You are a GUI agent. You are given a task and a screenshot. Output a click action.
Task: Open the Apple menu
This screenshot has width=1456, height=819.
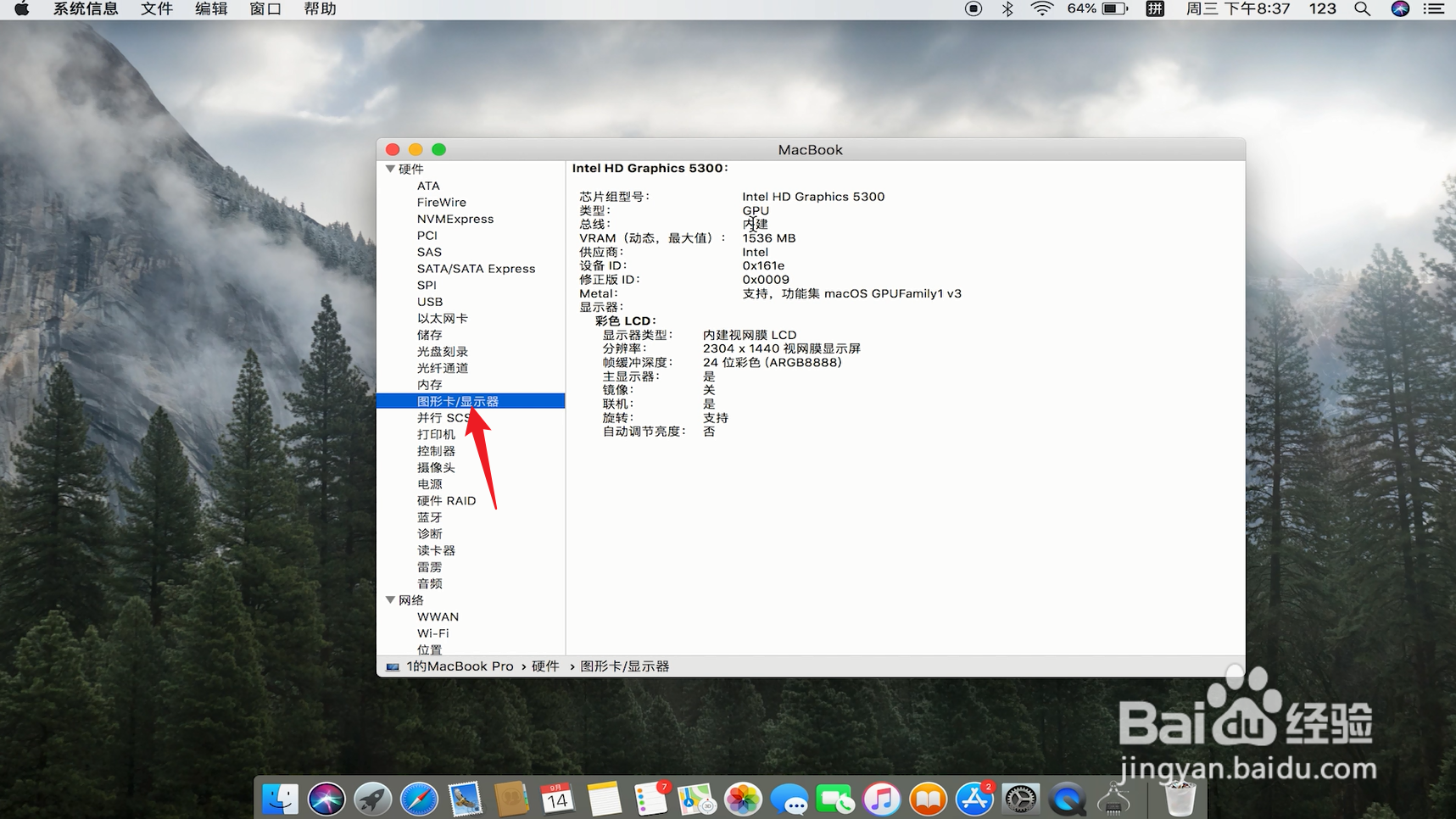coord(21,9)
